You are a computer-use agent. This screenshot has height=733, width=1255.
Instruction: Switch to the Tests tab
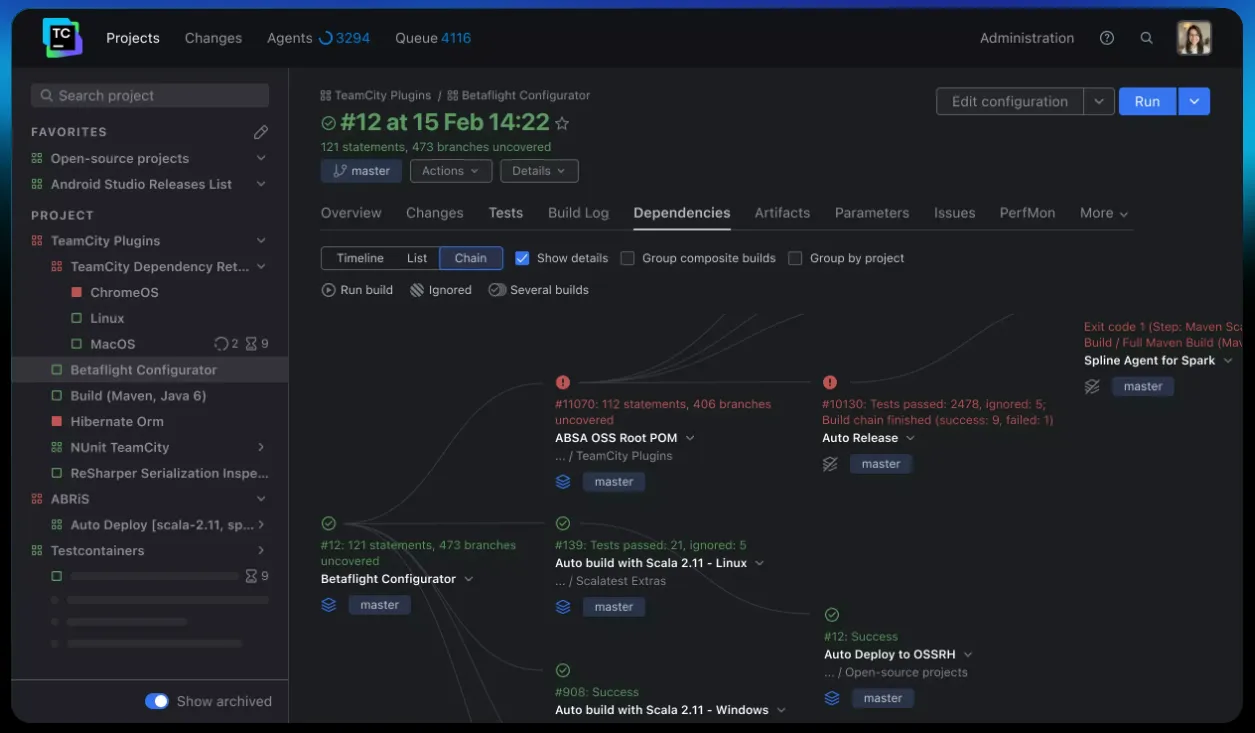(506, 213)
